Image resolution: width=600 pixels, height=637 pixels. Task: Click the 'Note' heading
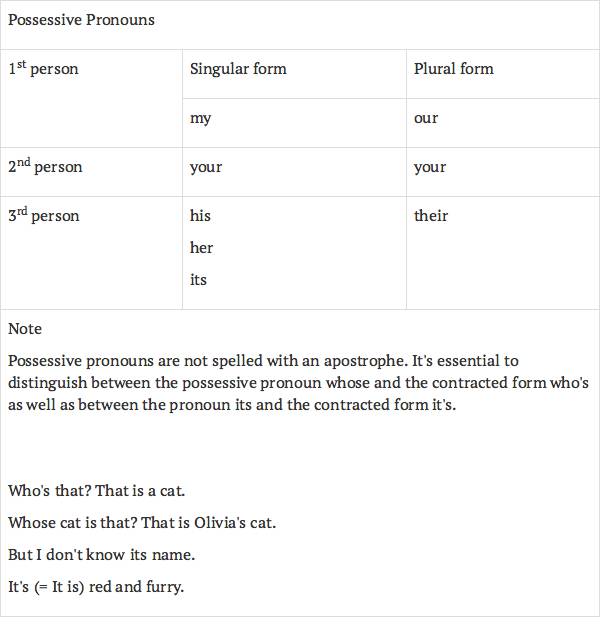(25, 329)
